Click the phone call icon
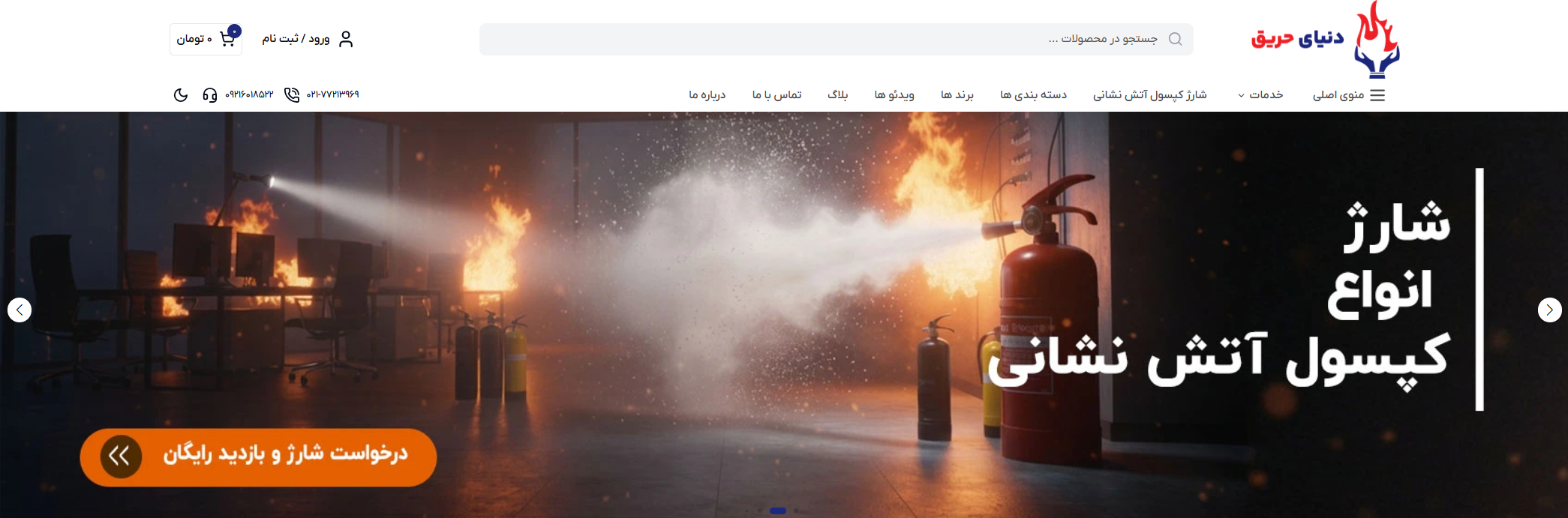1568x518 pixels. [x=292, y=95]
